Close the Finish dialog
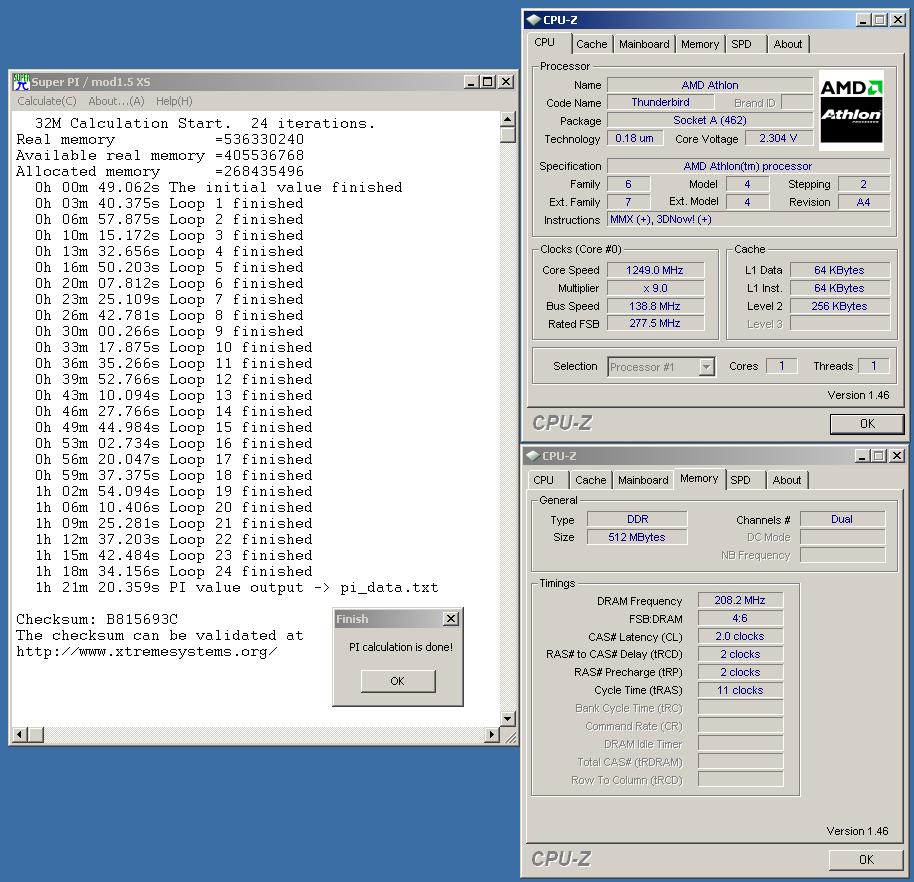 pos(451,619)
